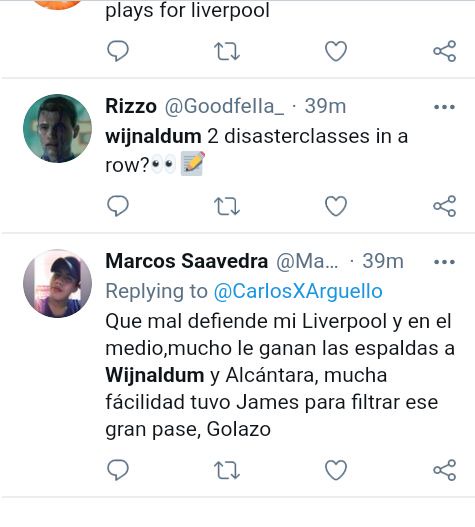Image resolution: width=475 pixels, height=527 pixels.
Task: Reply to the 'plays for liverpool' tweet
Action: [x=118, y=51]
